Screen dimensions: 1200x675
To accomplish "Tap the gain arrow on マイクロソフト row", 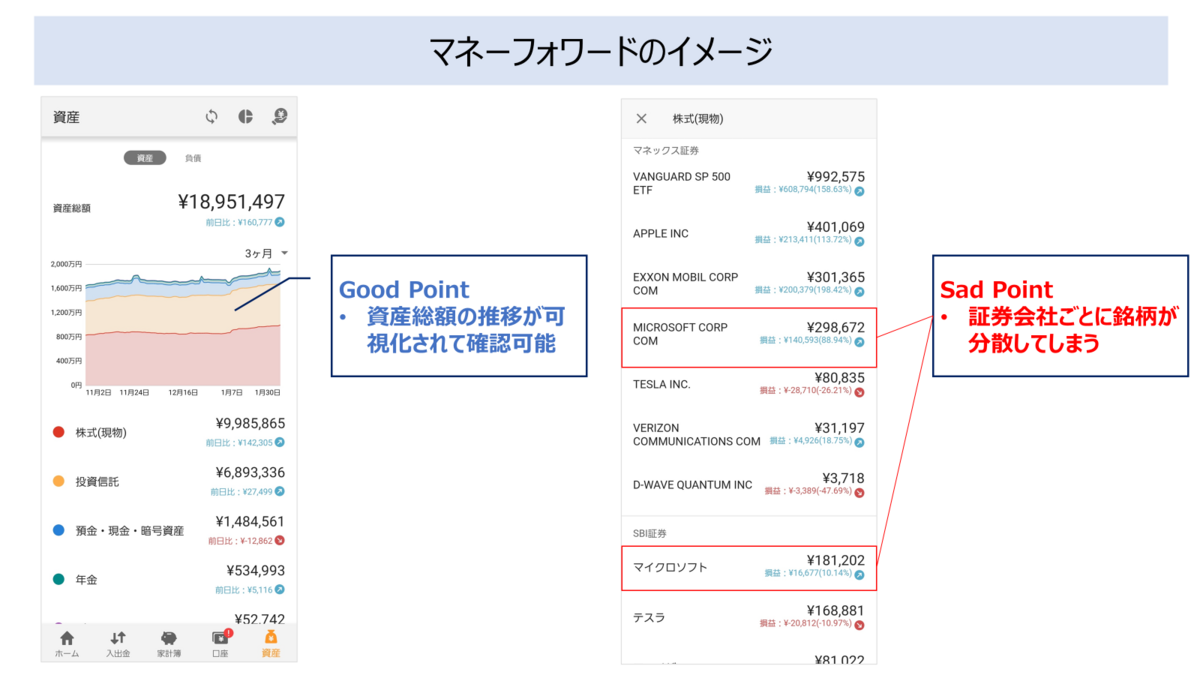I will tap(859, 575).
